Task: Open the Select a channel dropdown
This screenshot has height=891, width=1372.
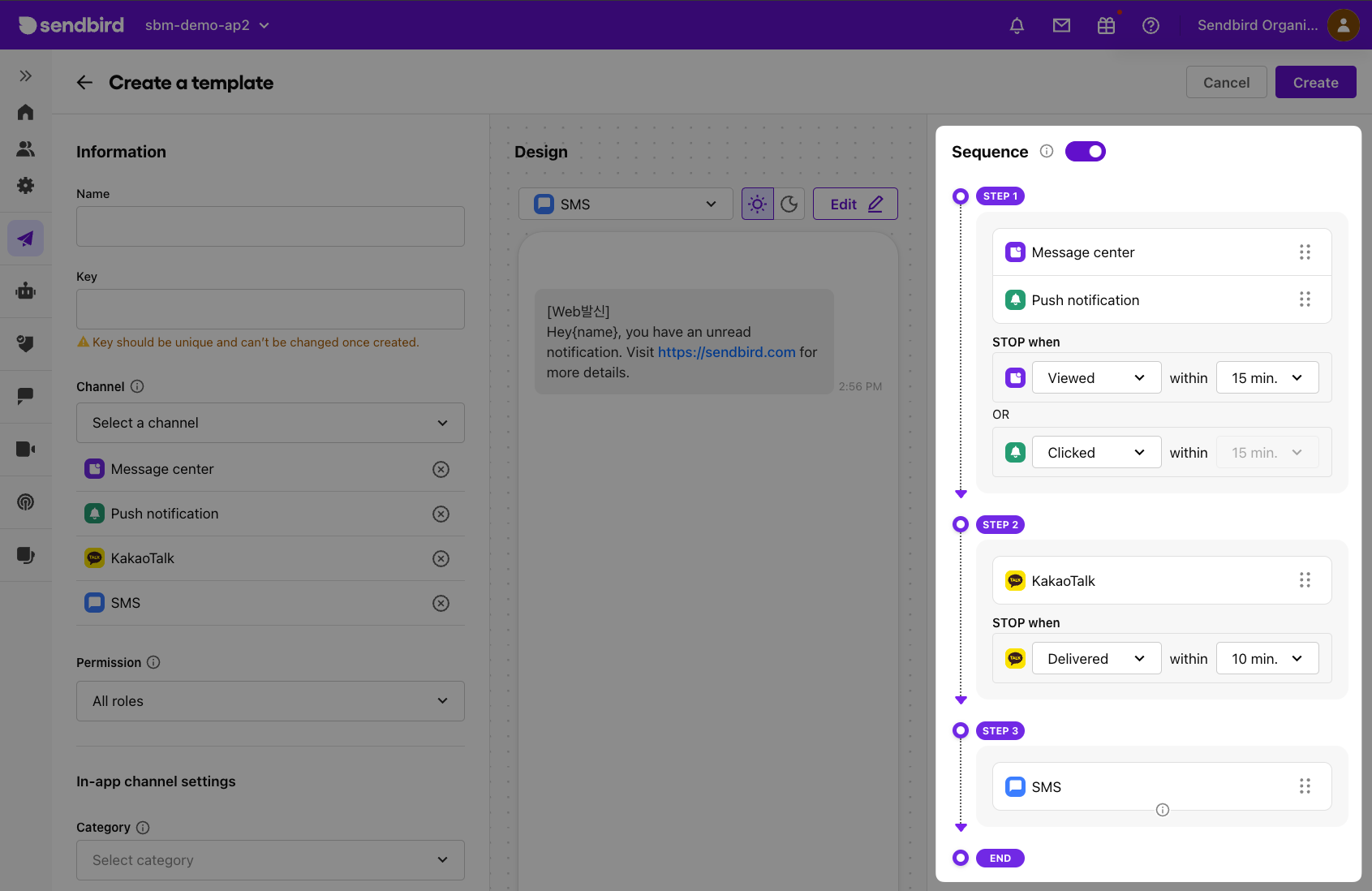Action: tap(270, 423)
